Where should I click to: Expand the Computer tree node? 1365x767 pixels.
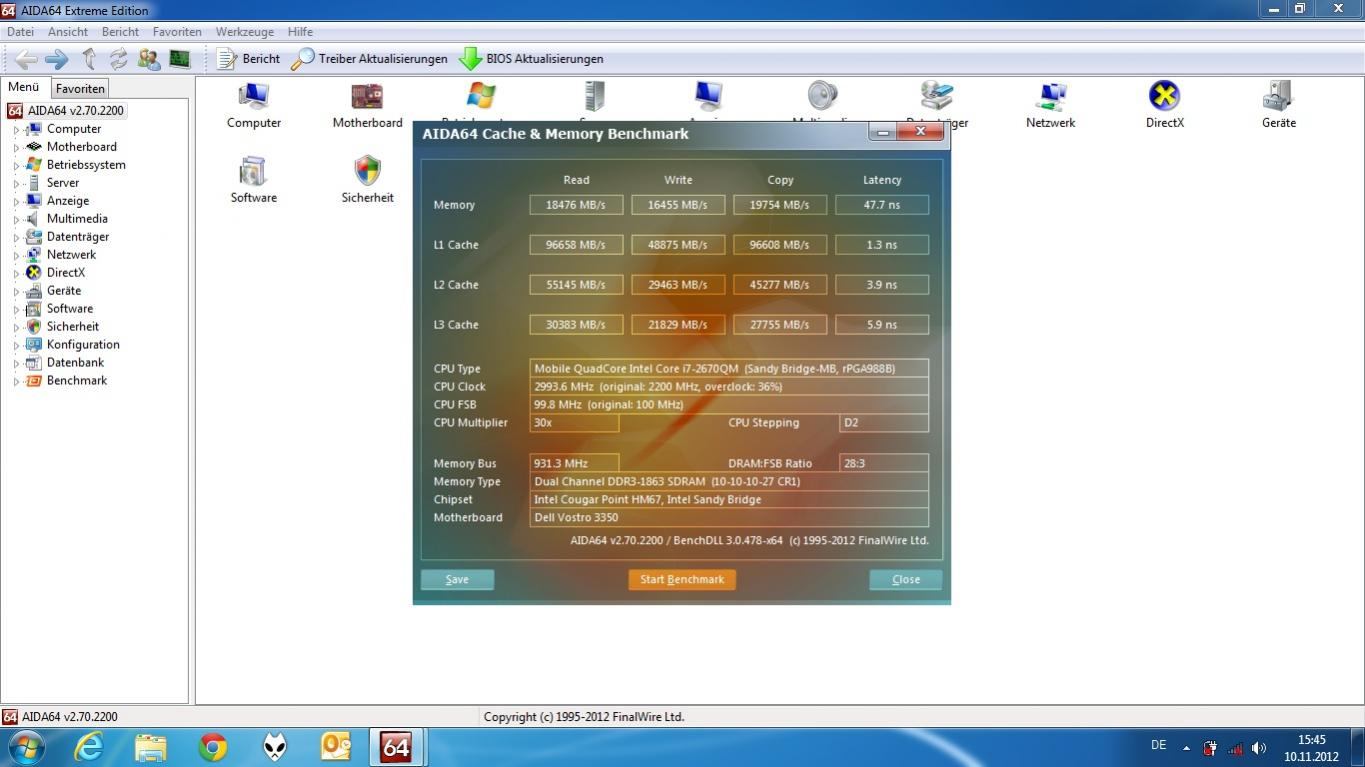pos(16,129)
